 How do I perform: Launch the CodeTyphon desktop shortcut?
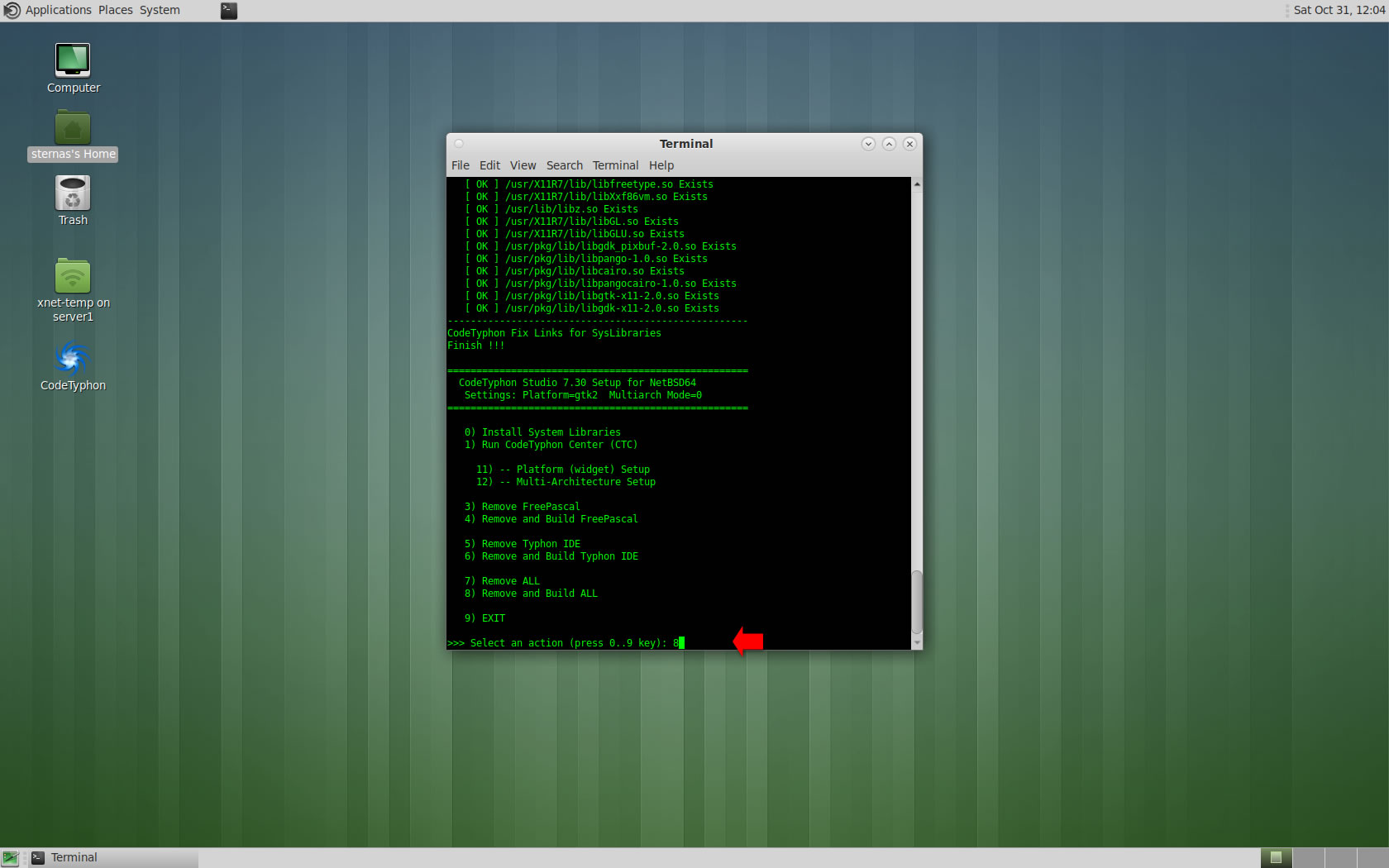73,359
